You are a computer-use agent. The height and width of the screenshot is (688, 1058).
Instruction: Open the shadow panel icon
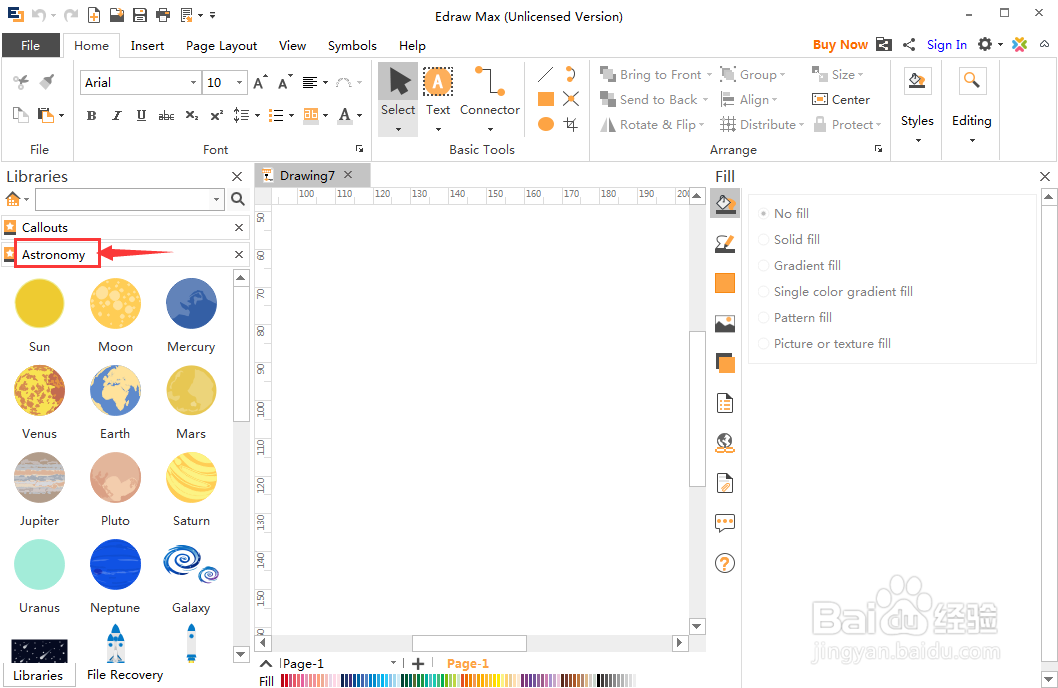pos(725,363)
